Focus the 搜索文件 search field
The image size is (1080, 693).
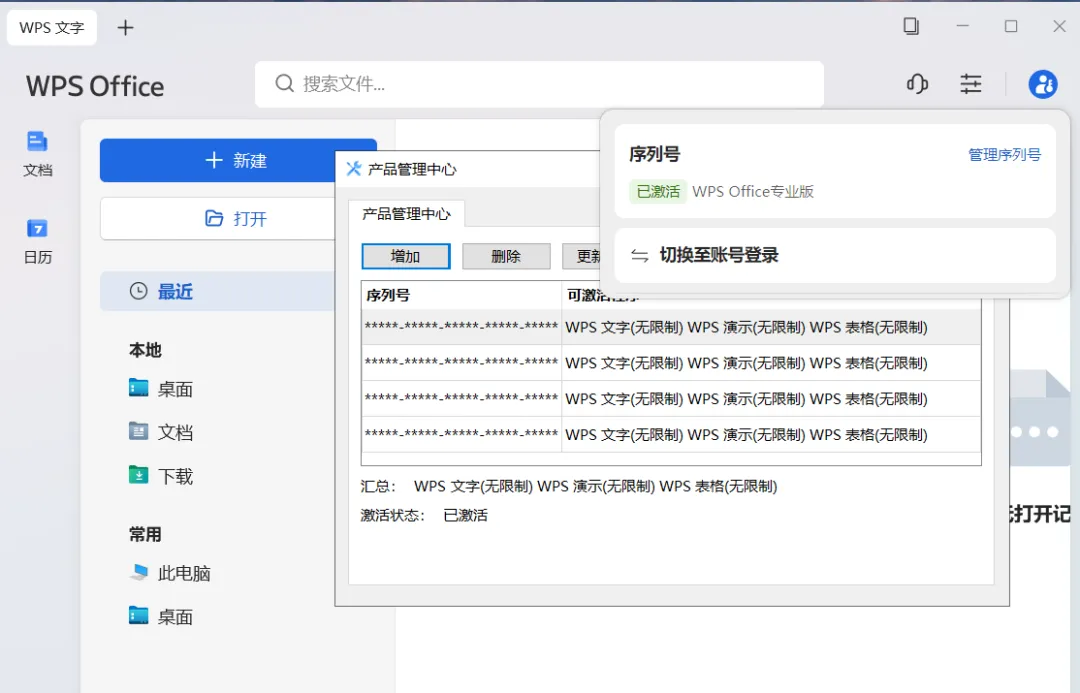coord(539,84)
